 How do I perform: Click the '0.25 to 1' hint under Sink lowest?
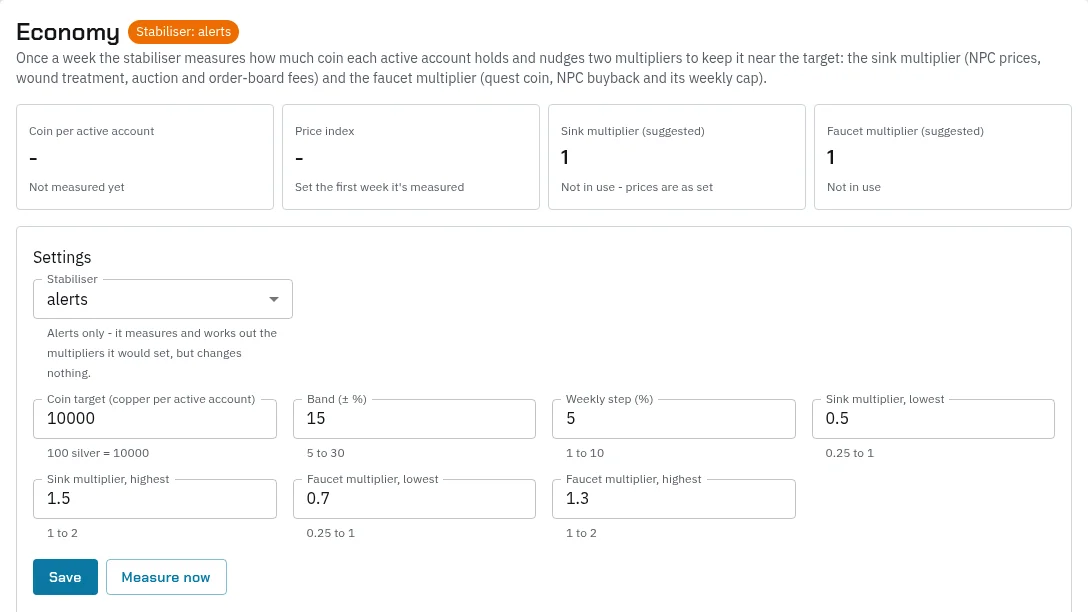(x=849, y=453)
